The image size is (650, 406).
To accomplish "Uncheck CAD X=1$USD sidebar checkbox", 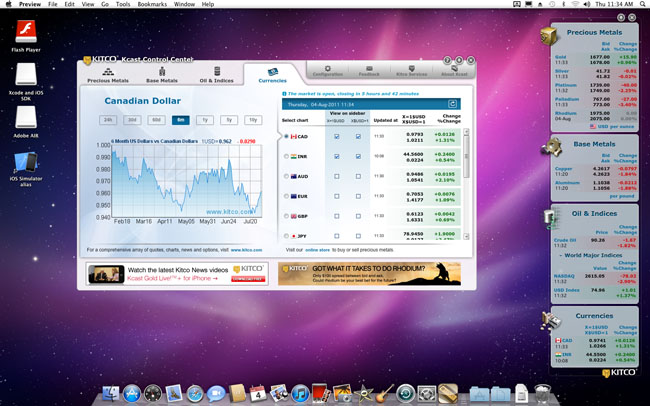I will (x=337, y=137).
